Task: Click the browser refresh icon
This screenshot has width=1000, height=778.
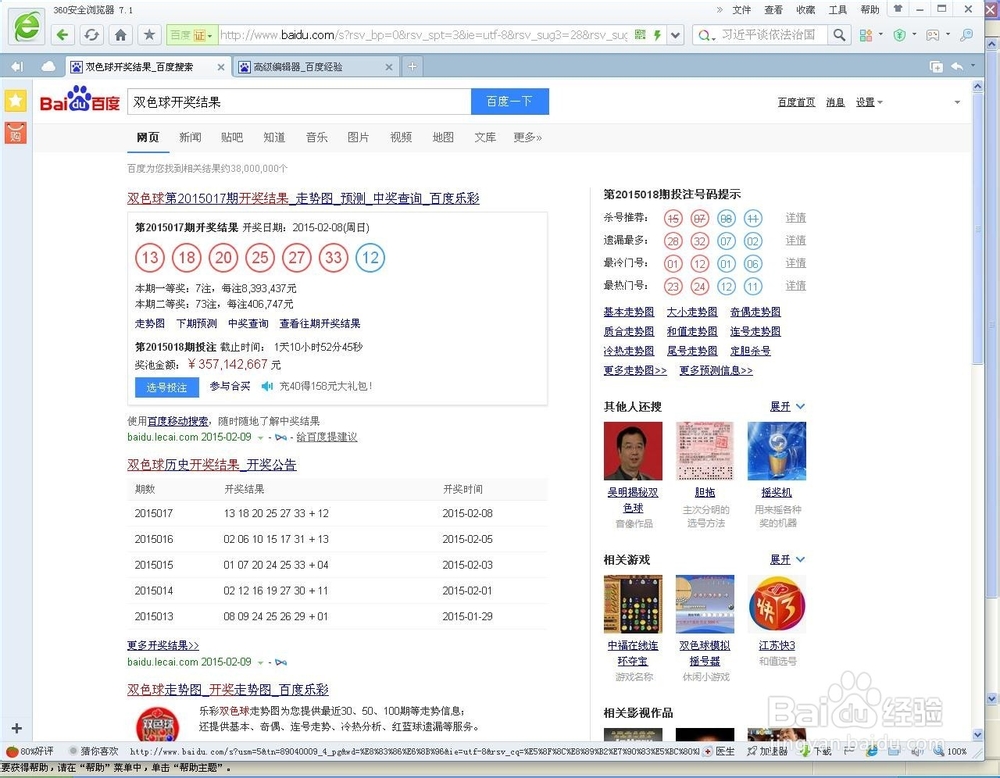Action: coord(92,33)
